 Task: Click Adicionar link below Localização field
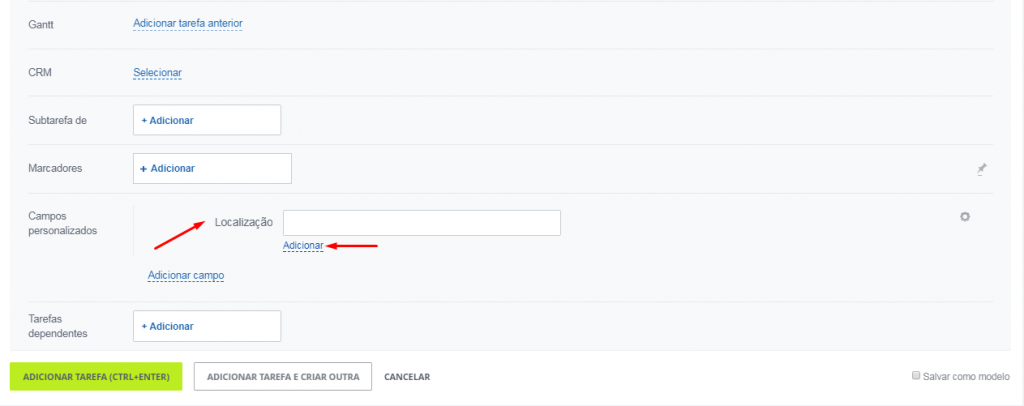(x=303, y=245)
